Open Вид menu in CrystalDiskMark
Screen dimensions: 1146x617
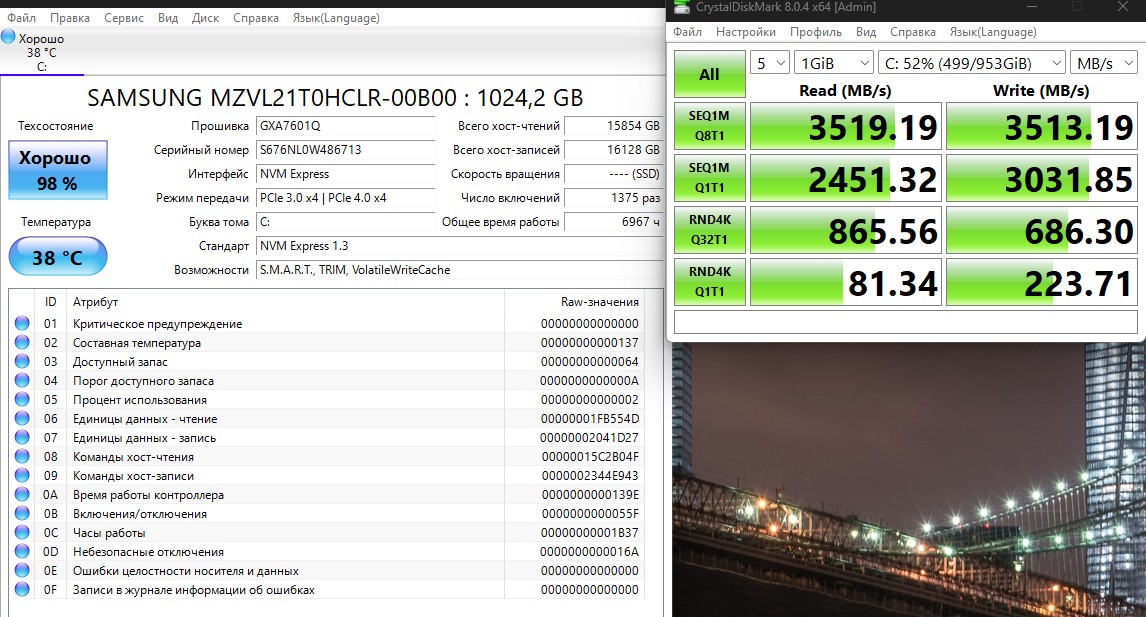[x=866, y=32]
